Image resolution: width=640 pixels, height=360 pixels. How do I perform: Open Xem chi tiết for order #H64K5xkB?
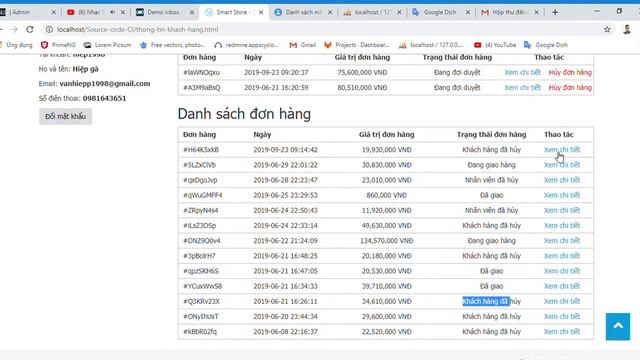coord(562,149)
